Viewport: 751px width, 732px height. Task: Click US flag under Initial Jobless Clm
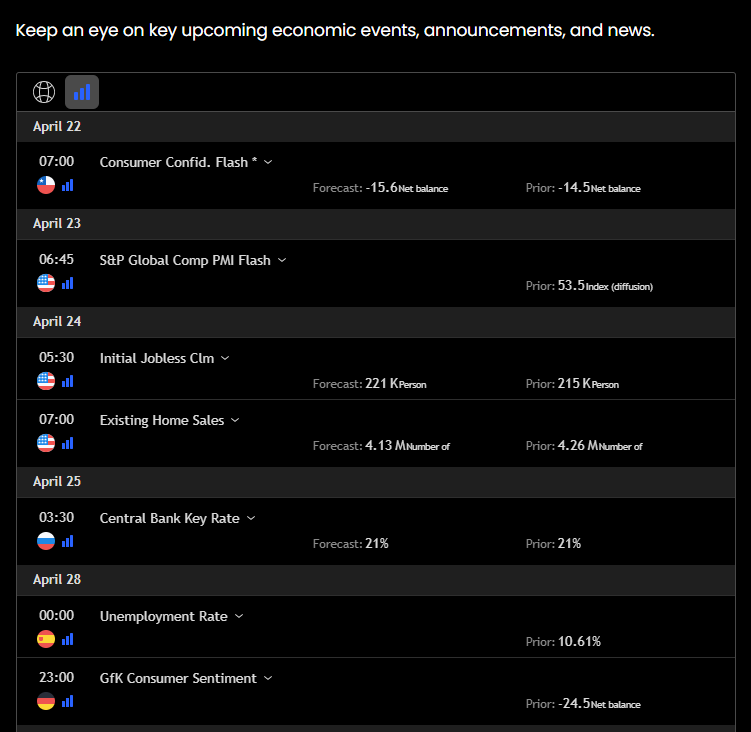46,381
